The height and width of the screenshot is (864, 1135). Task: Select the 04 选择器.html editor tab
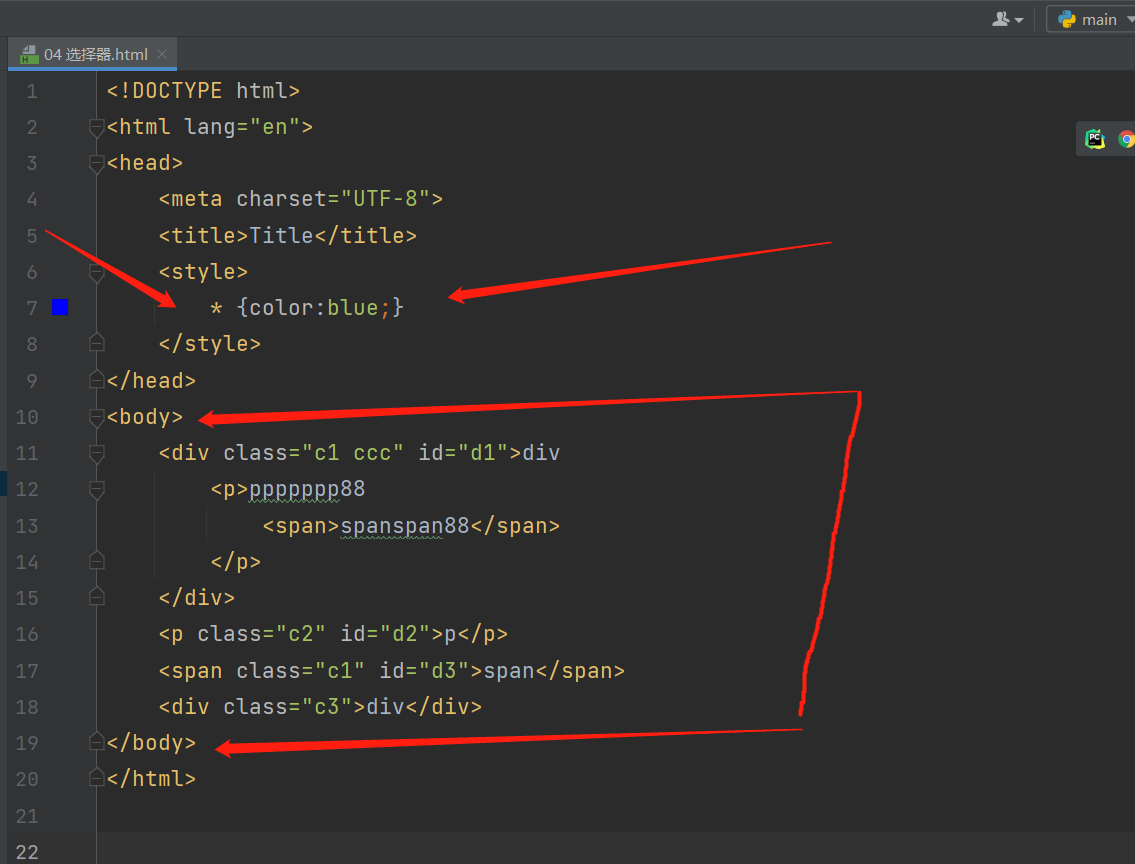pyautogui.click(x=93, y=54)
